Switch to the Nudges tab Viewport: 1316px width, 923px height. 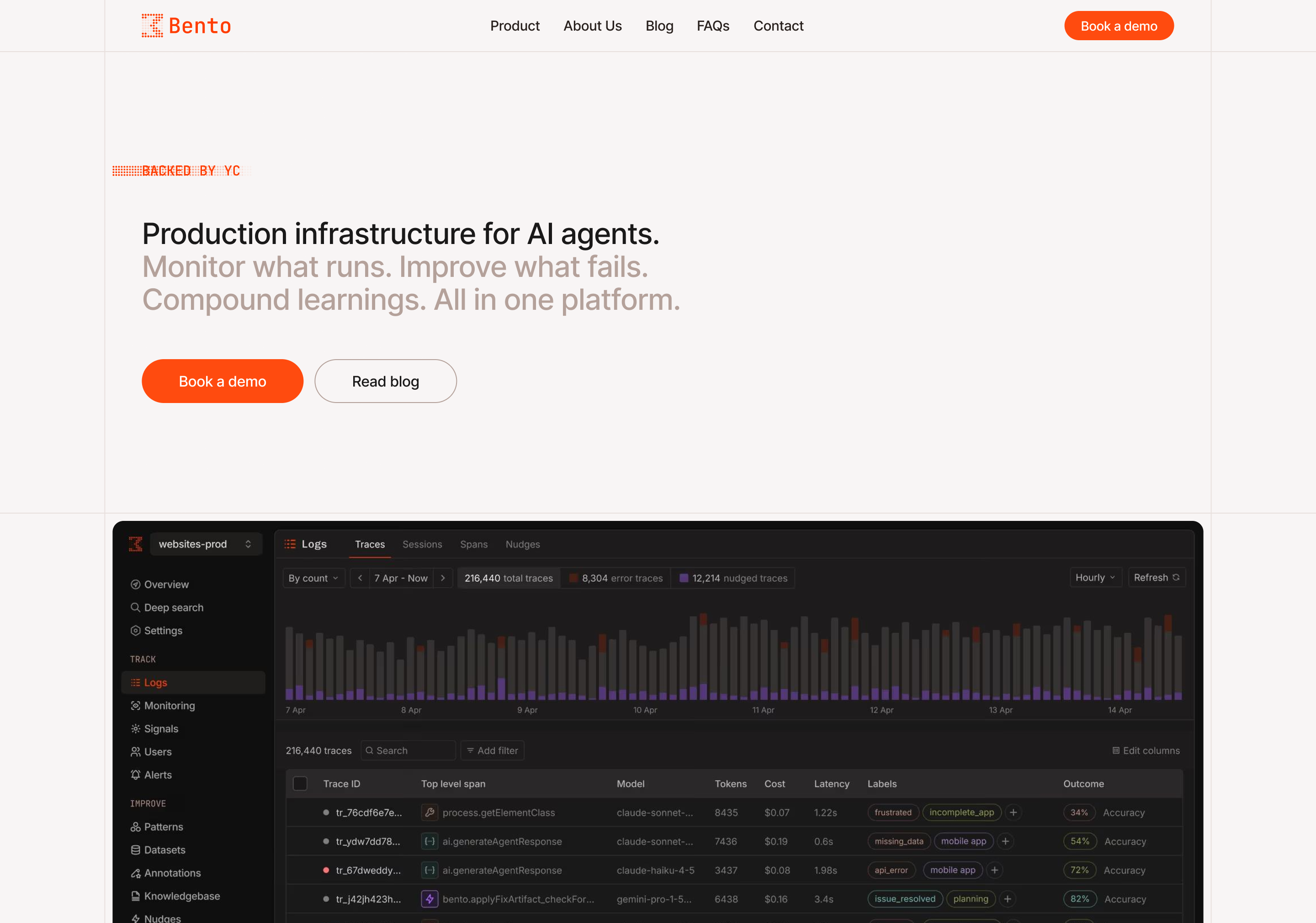522,544
